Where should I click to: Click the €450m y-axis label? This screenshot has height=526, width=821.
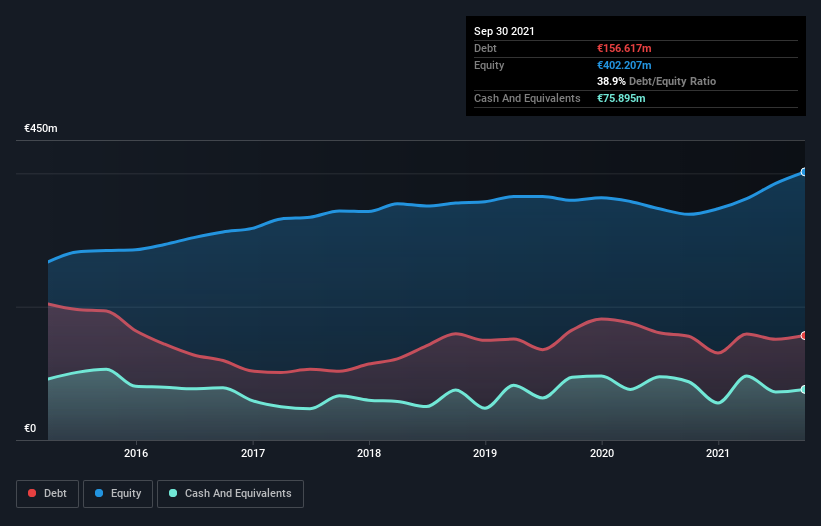[41, 128]
